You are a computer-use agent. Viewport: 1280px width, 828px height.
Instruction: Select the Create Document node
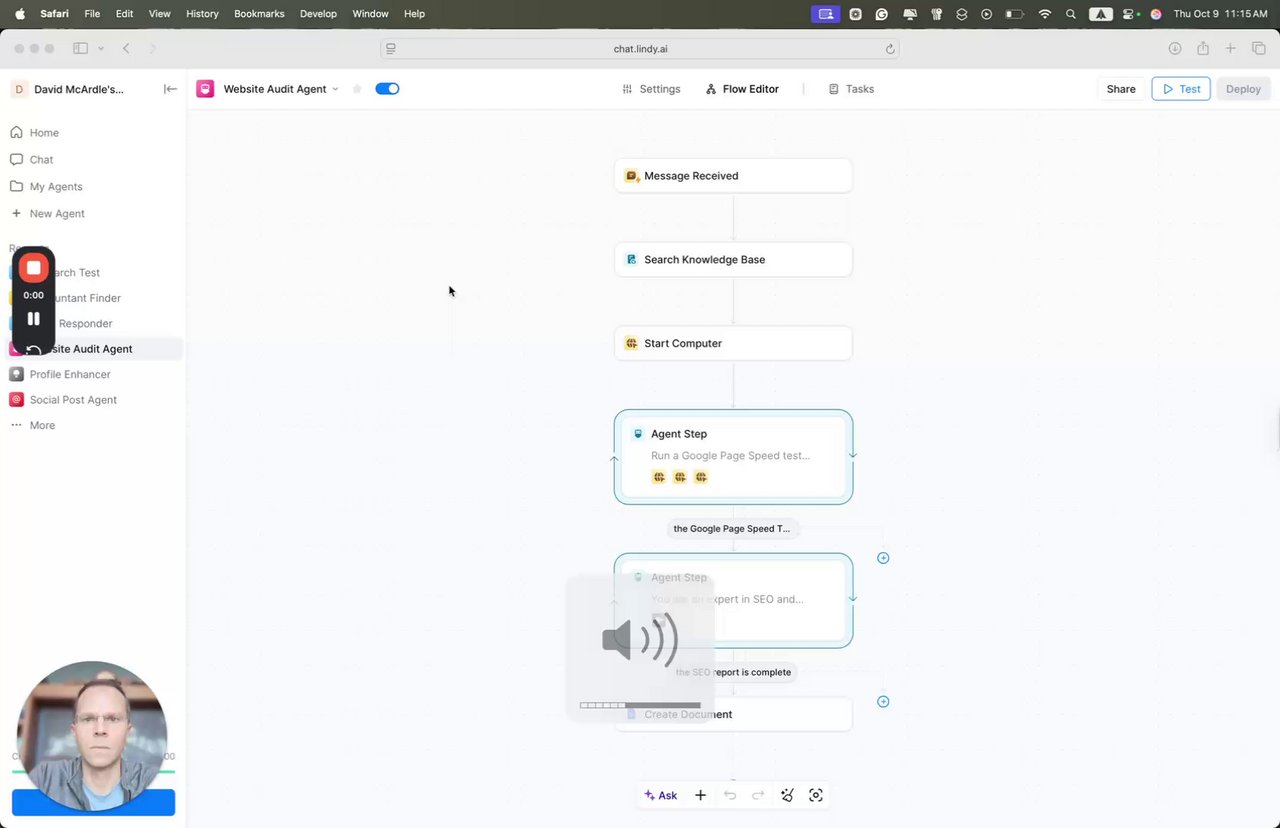coord(733,714)
